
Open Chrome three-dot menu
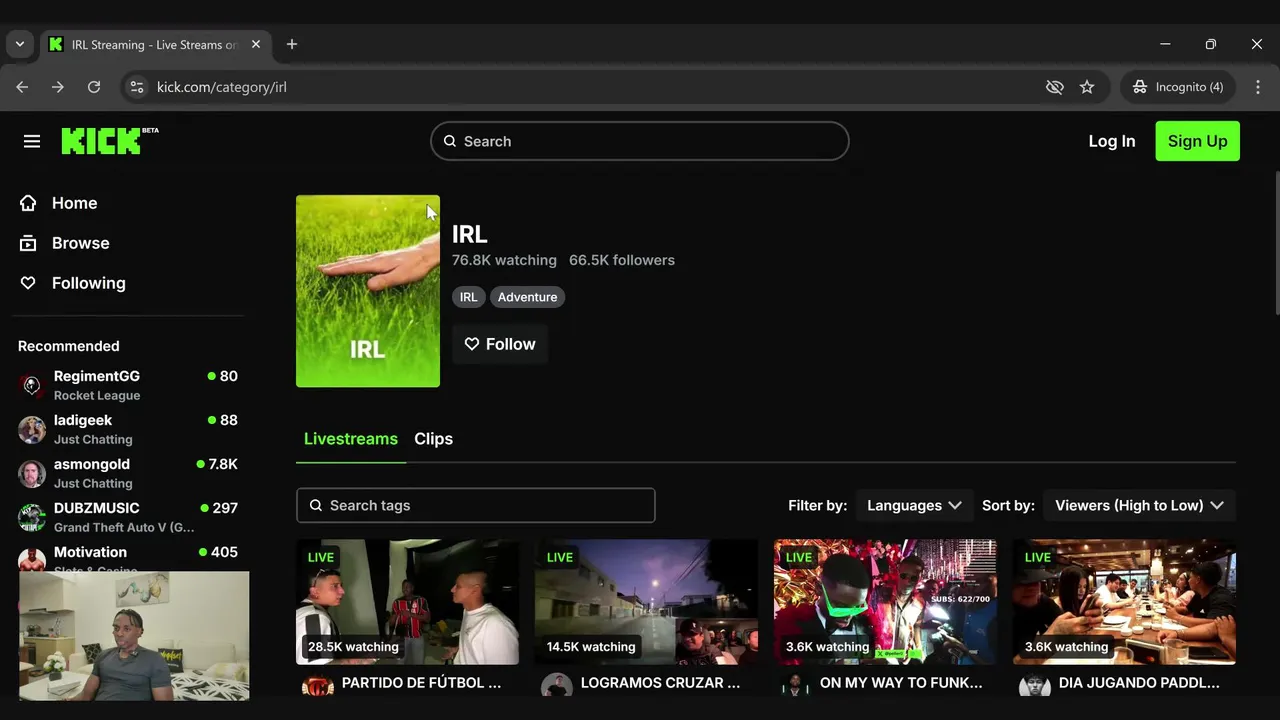1258,87
